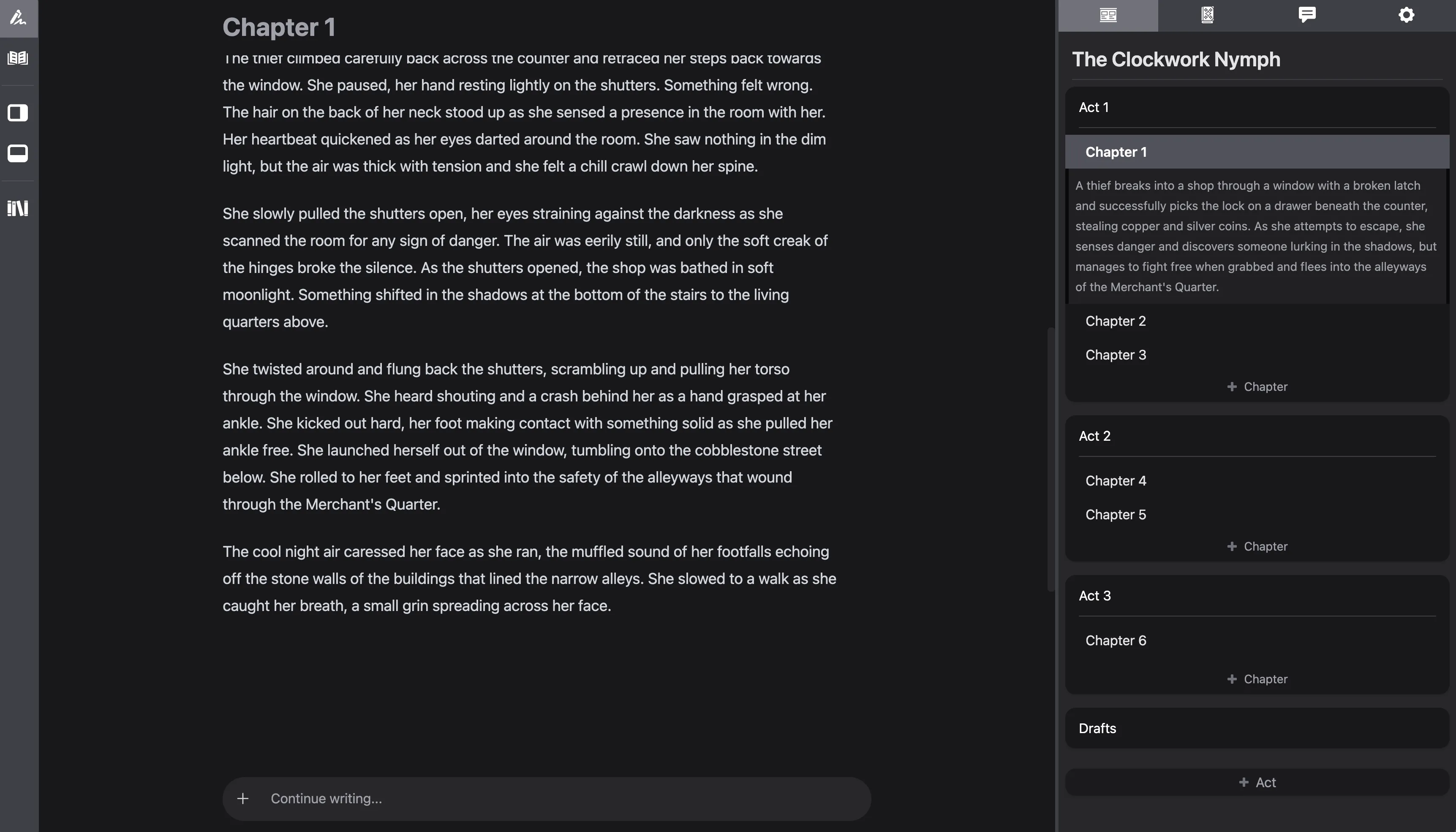
Task: Expand the Act 2 section header
Action: click(1094, 436)
